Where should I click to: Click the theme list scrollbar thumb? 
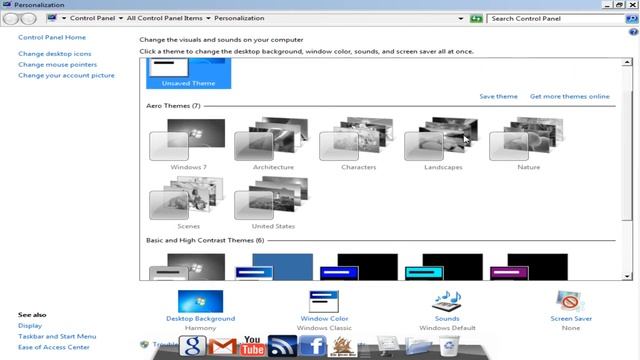coord(627,155)
